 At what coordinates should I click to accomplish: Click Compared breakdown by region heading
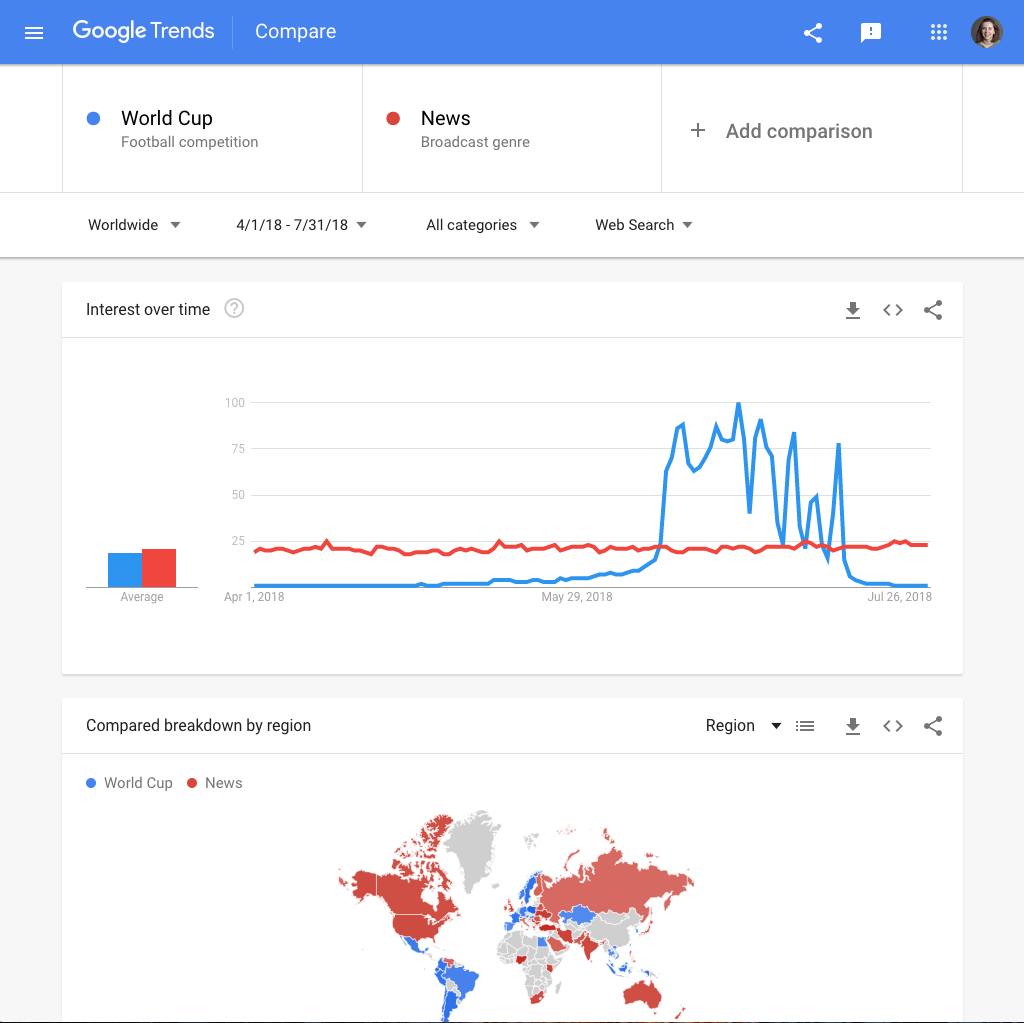pyautogui.click(x=199, y=726)
